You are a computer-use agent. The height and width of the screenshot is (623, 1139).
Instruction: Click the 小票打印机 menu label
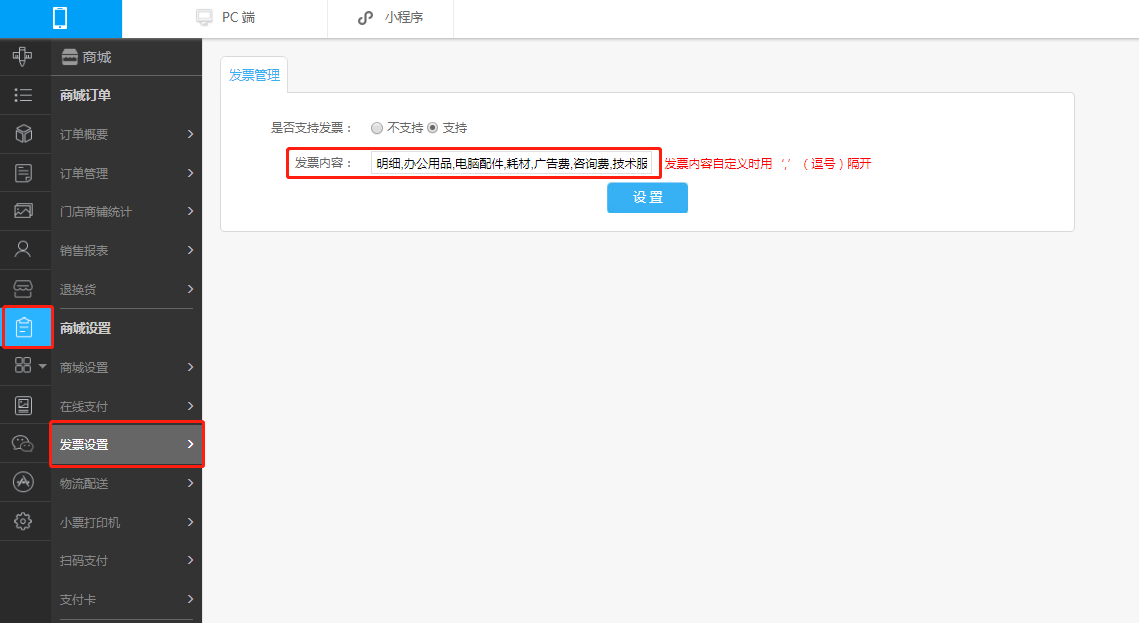[90, 522]
